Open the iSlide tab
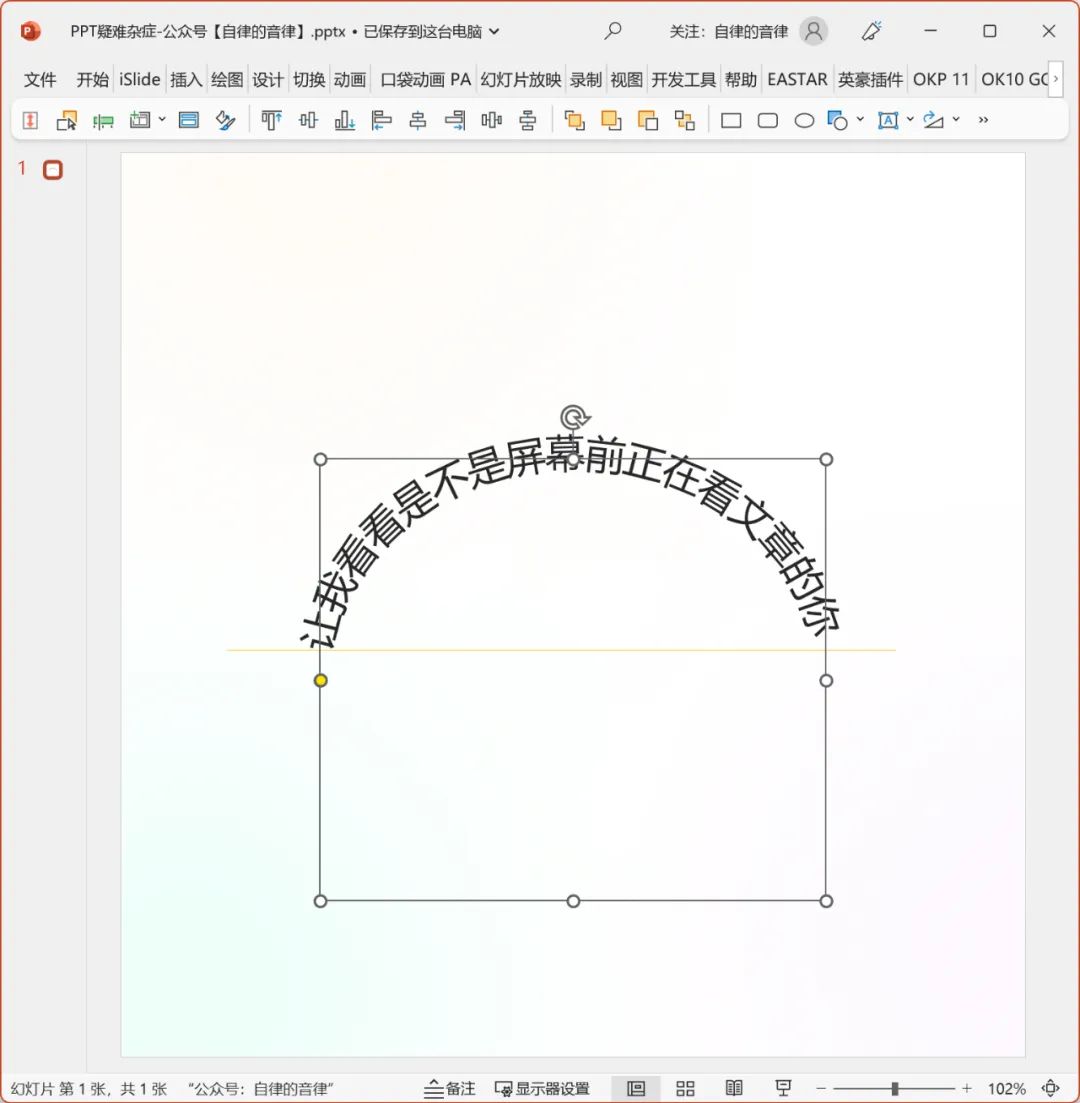The image size is (1080, 1103). tap(139, 79)
